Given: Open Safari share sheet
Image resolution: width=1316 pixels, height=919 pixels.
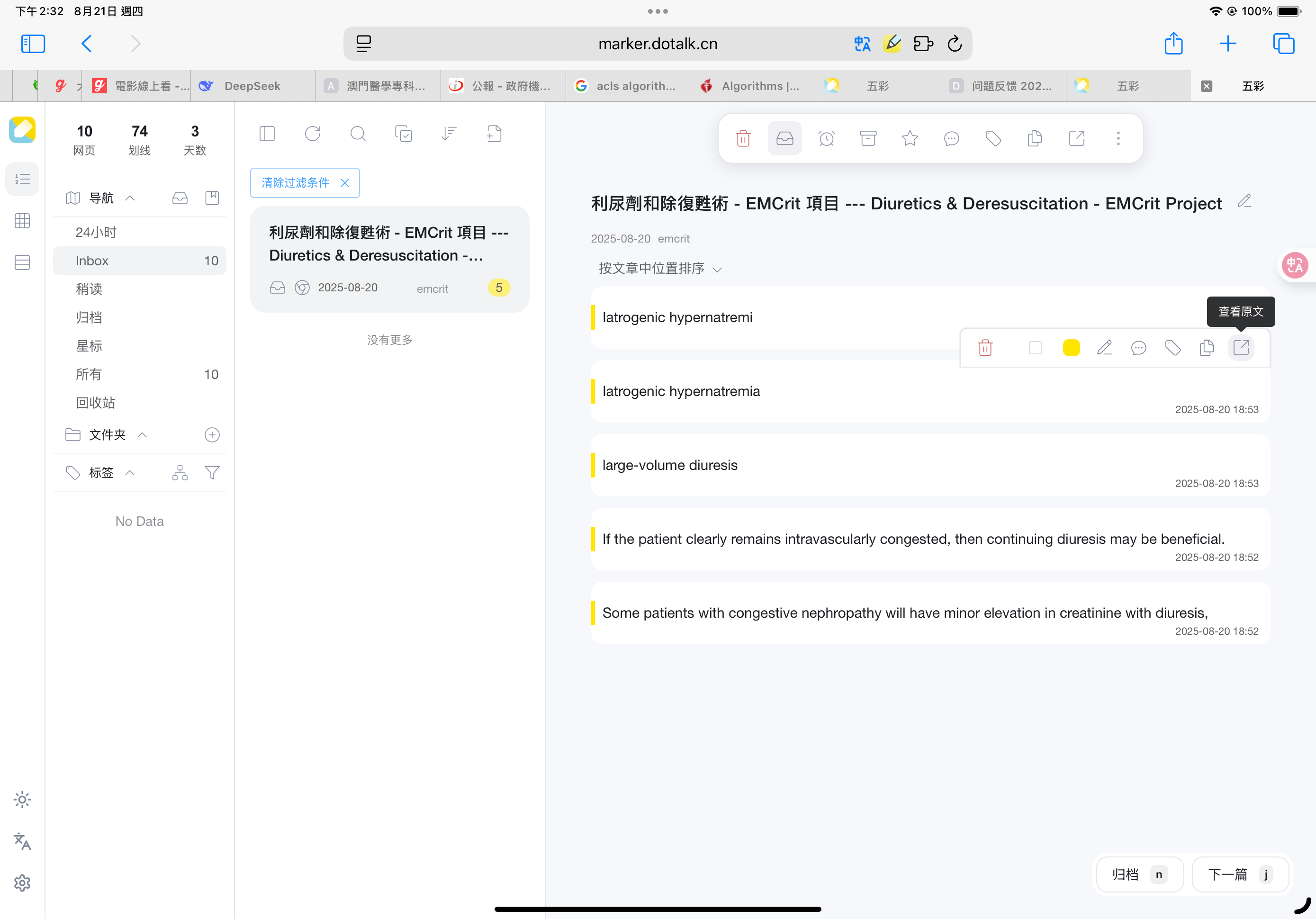Looking at the screenshot, I should (x=1173, y=44).
